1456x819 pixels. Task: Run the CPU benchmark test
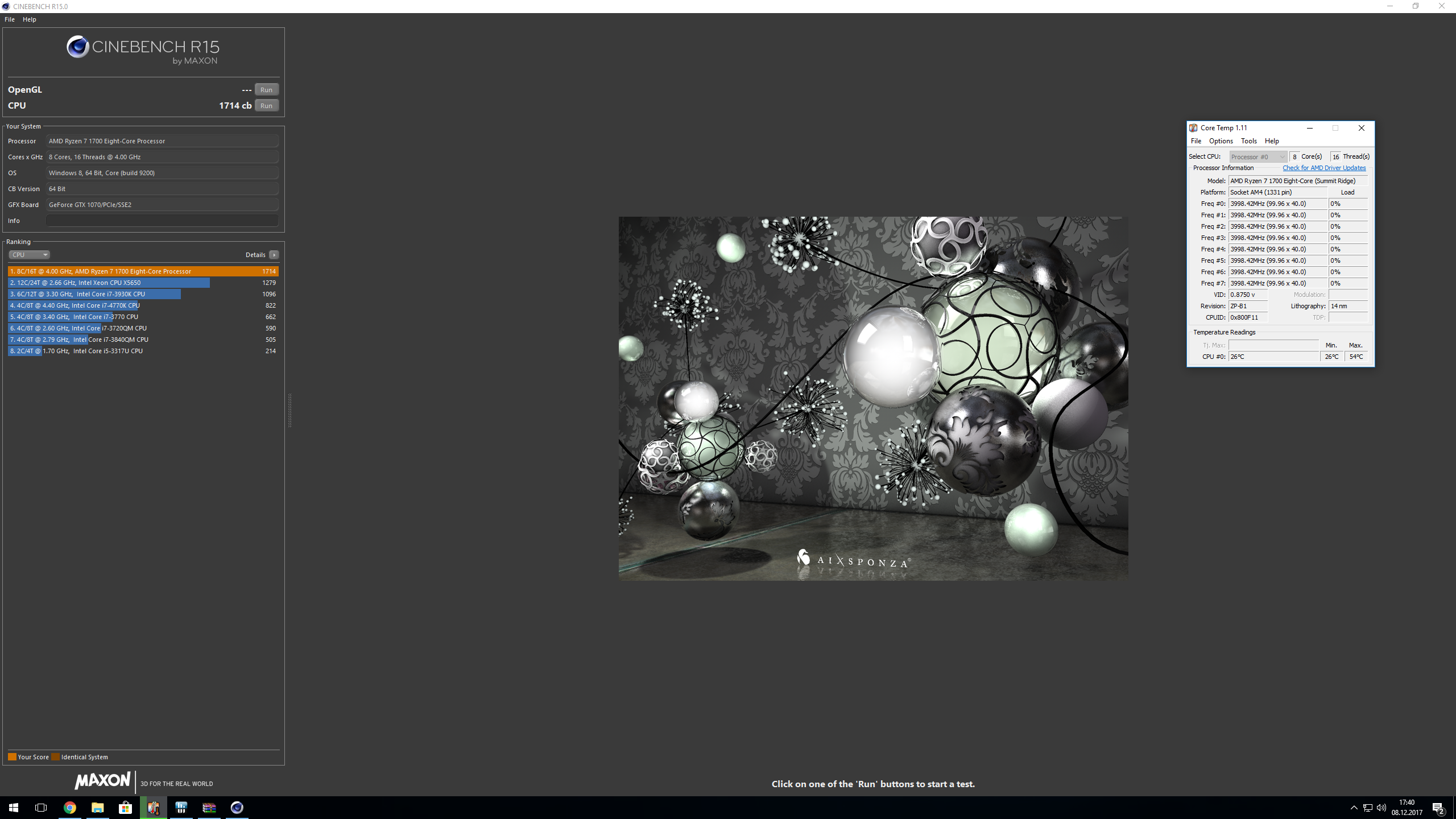(x=266, y=106)
